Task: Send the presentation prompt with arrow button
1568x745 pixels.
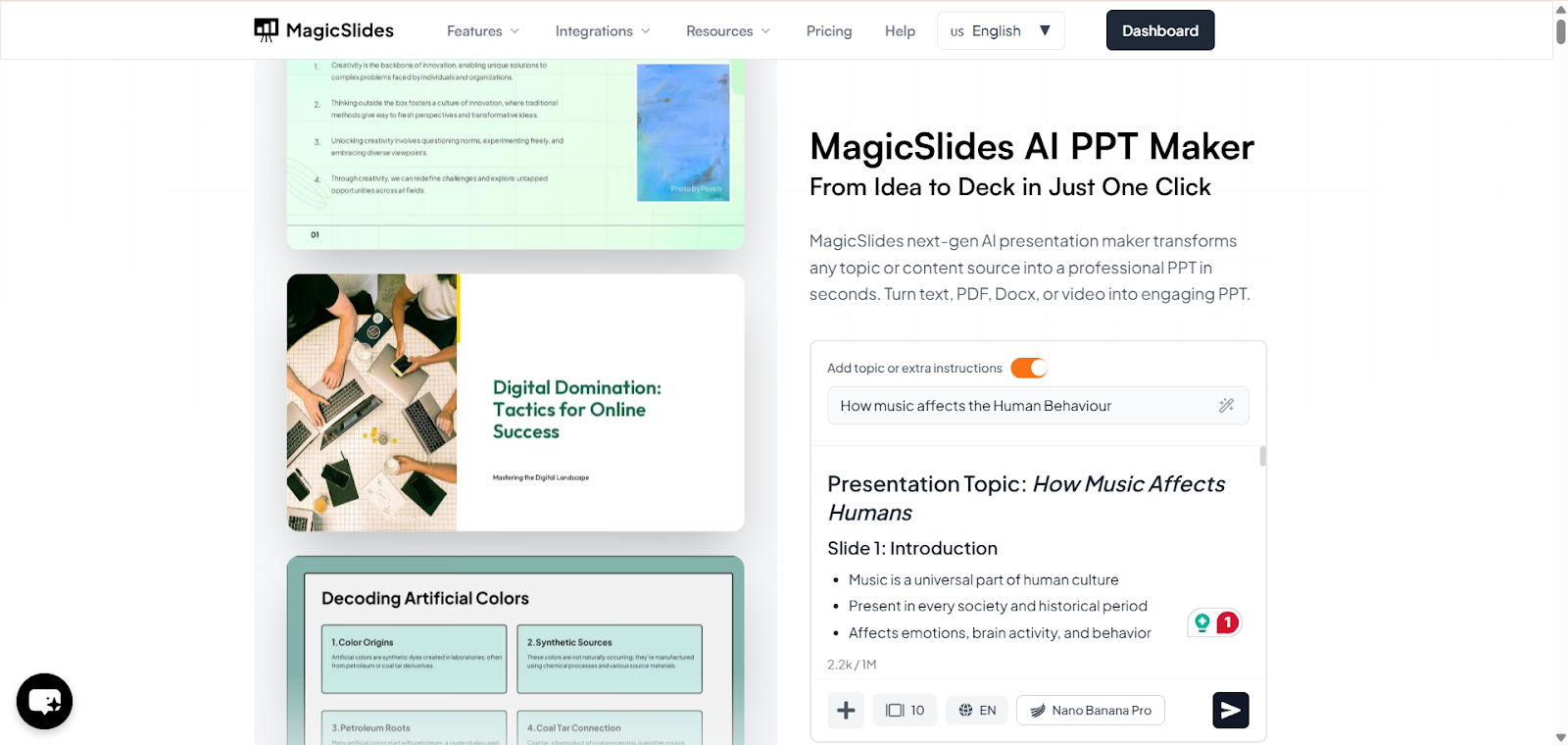Action: (x=1231, y=711)
